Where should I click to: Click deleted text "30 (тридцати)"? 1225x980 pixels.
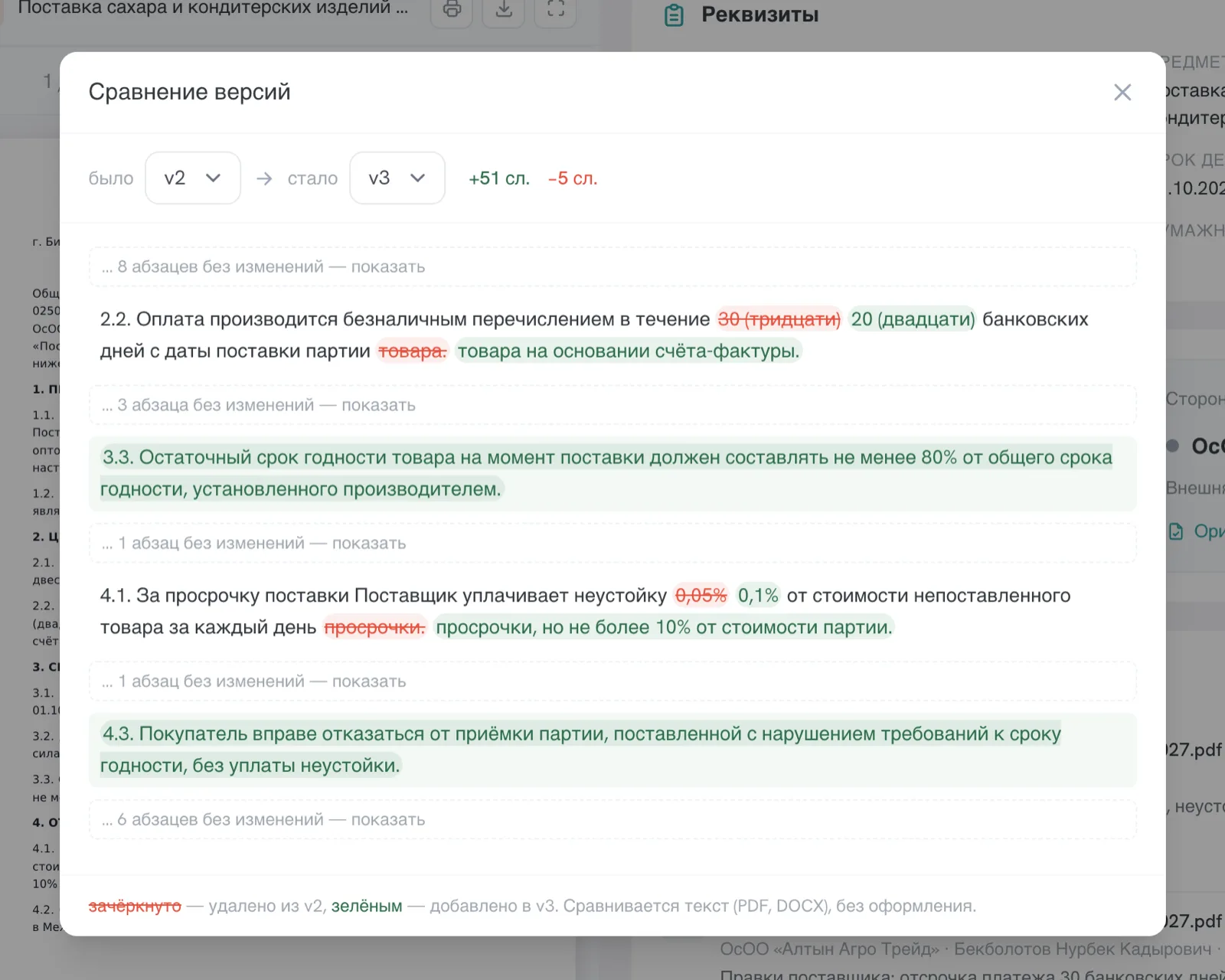pyautogui.click(x=779, y=319)
